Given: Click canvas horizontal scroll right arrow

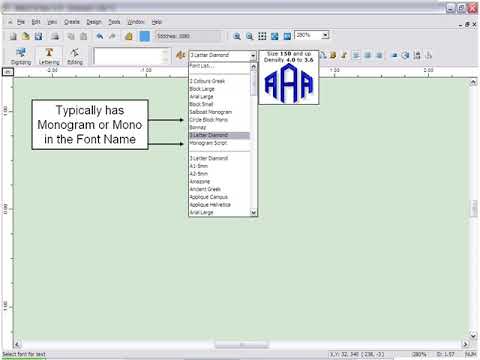Looking at the screenshot, I should click(465, 344).
